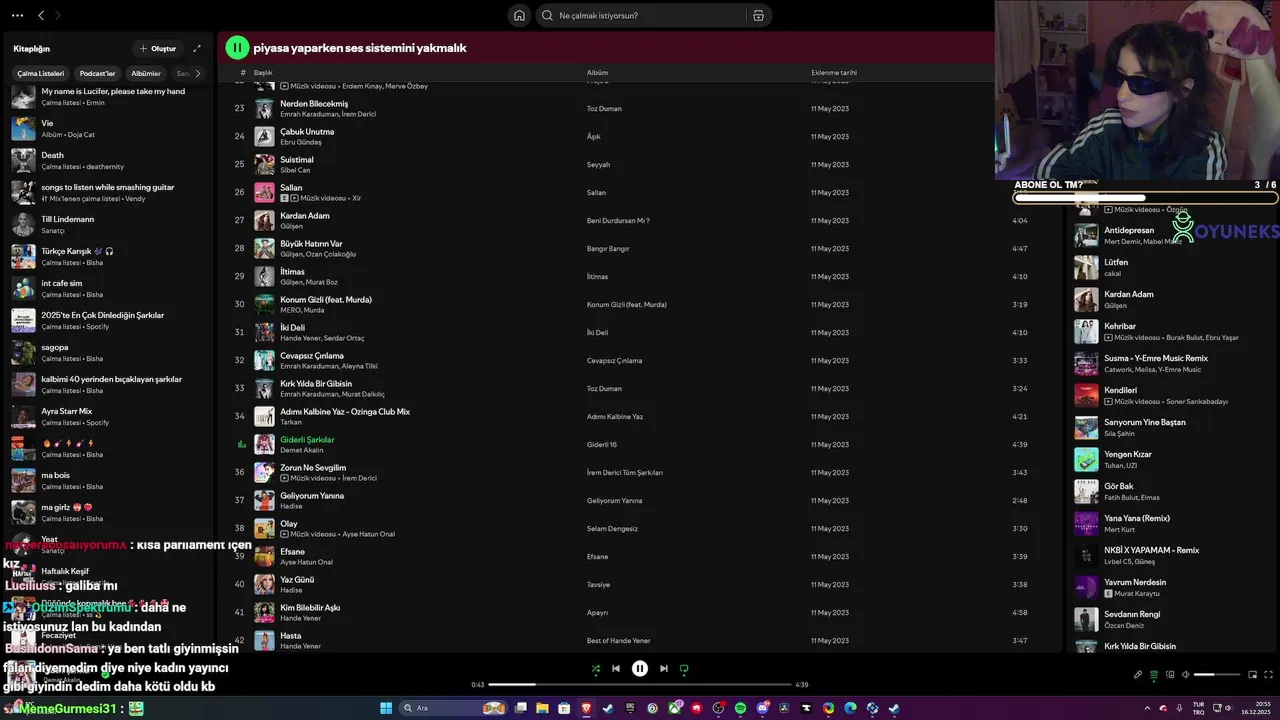The height and width of the screenshot is (720, 1280).
Task: Open int cafe sim playlist
Action: [x=110, y=288]
